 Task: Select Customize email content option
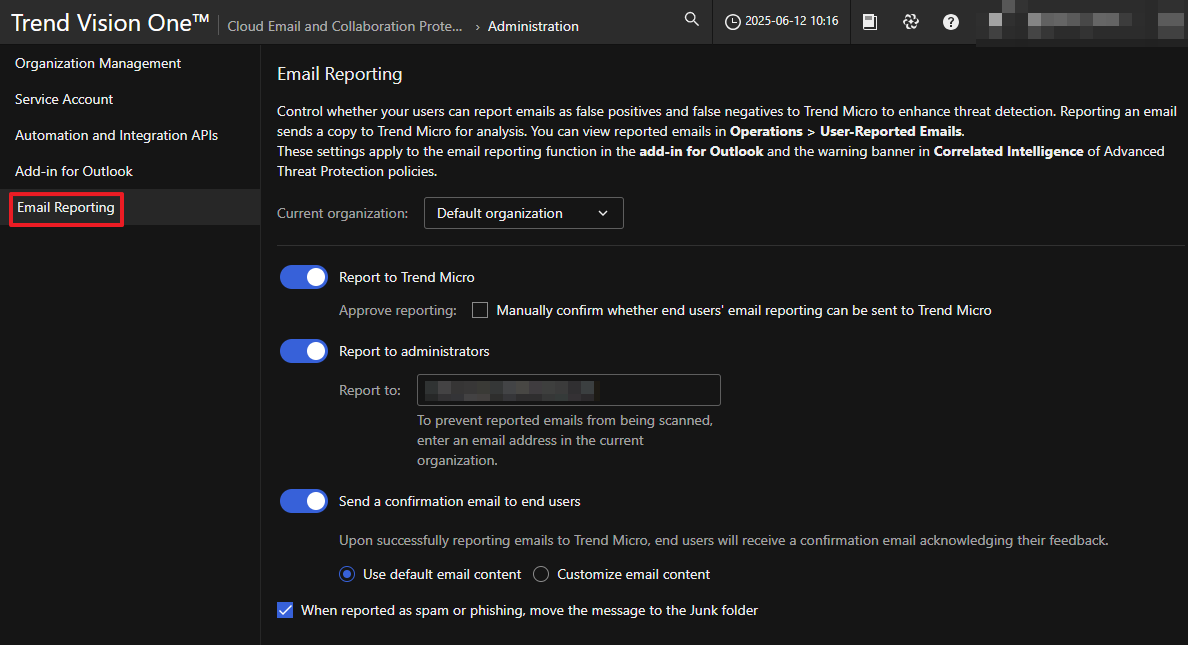point(541,574)
